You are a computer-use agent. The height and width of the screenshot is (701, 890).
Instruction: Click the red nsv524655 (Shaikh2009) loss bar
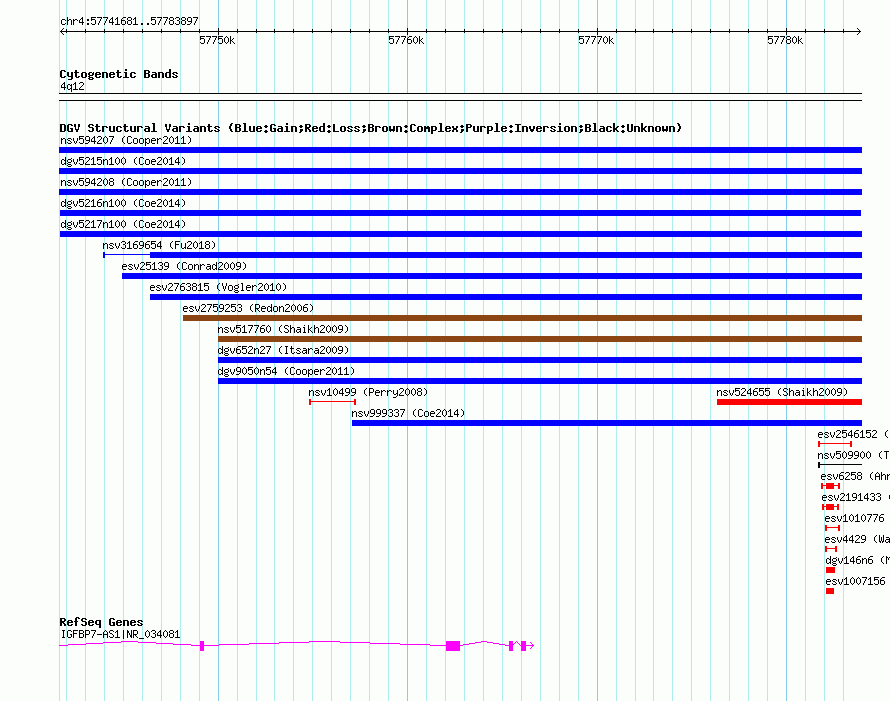click(x=789, y=402)
